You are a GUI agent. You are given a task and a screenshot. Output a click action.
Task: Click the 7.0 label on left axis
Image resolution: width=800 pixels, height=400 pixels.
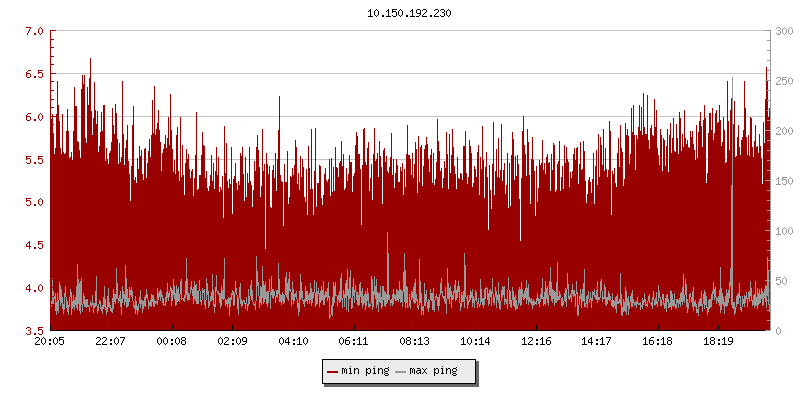[34, 31]
